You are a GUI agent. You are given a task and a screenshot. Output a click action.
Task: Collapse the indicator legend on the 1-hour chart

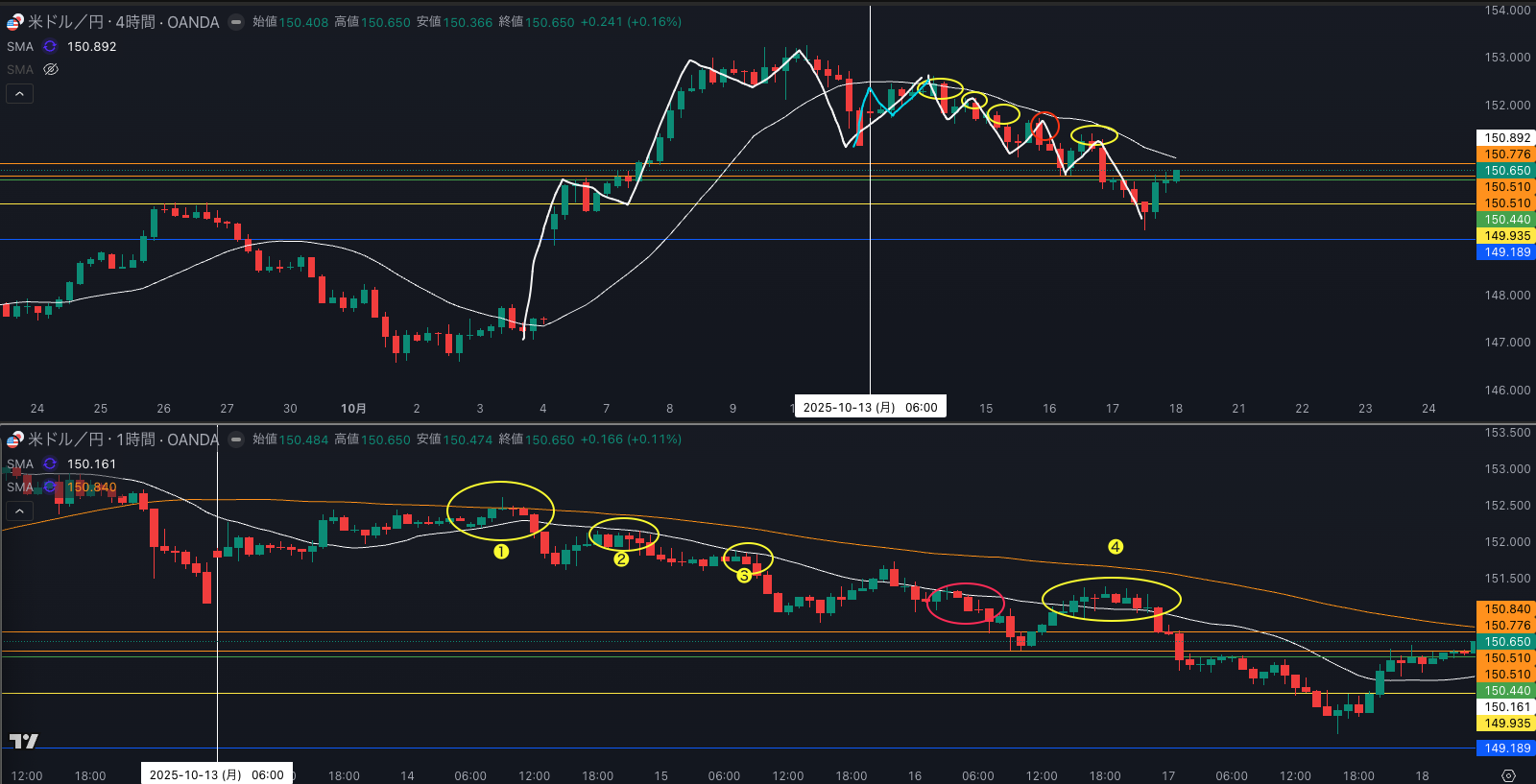tap(19, 511)
